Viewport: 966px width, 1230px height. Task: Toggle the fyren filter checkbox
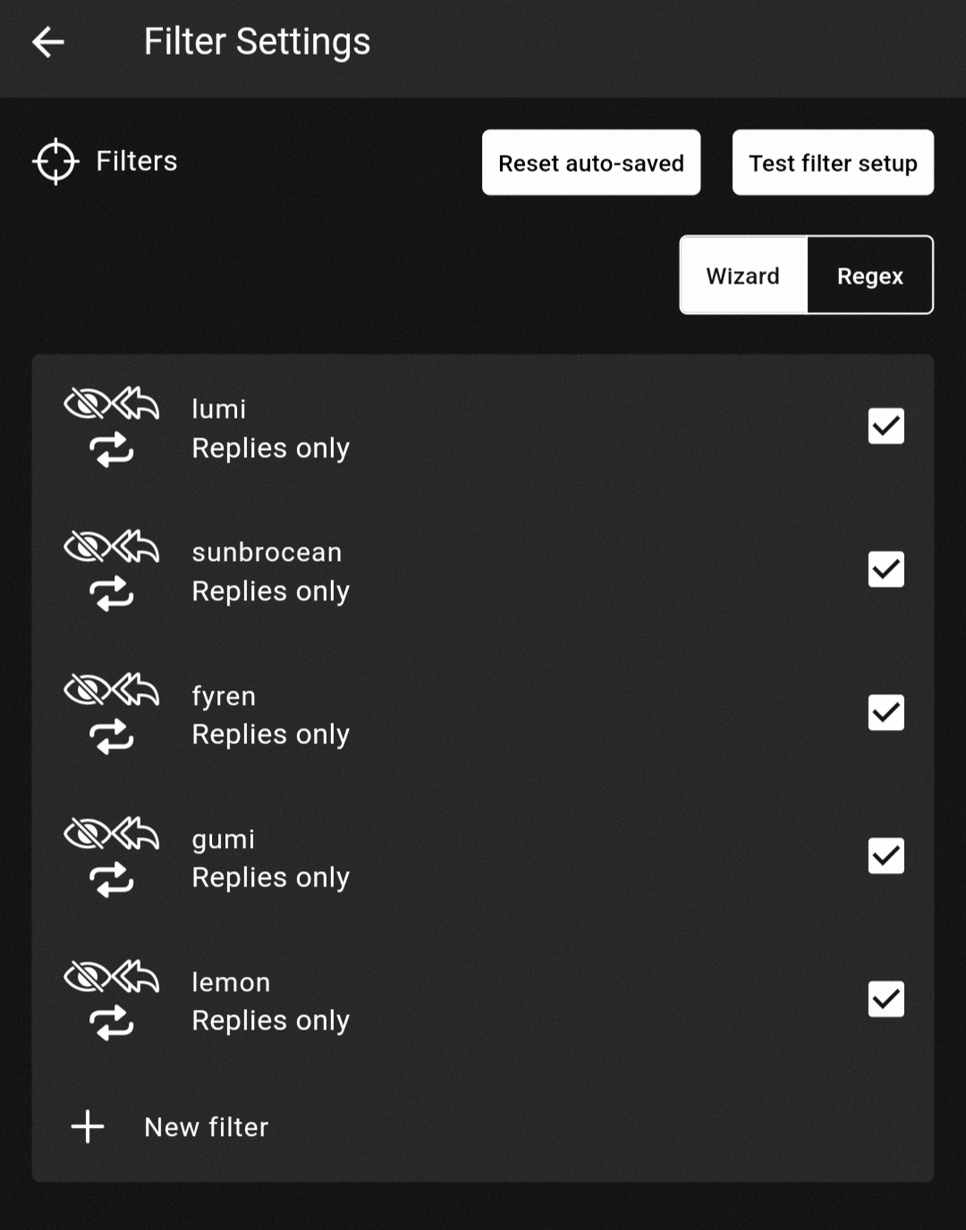[x=886, y=713]
